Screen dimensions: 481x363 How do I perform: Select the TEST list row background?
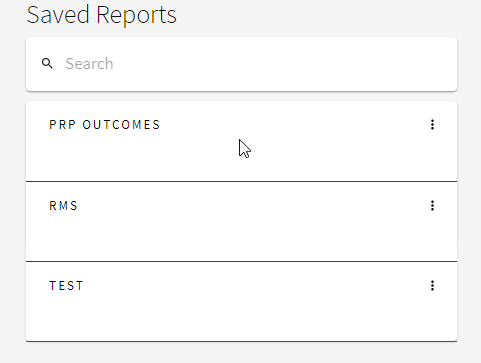click(241, 302)
